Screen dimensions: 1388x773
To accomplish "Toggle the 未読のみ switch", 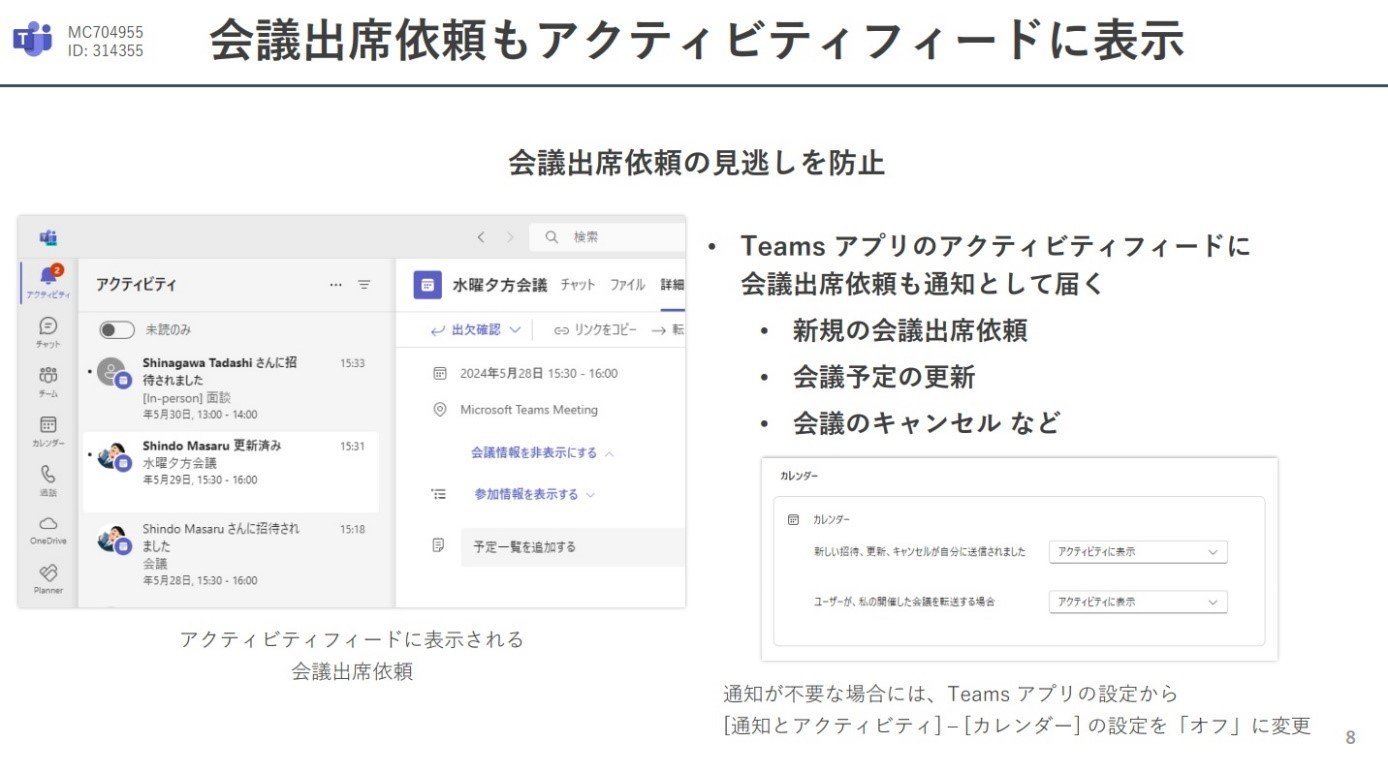I will pos(117,330).
